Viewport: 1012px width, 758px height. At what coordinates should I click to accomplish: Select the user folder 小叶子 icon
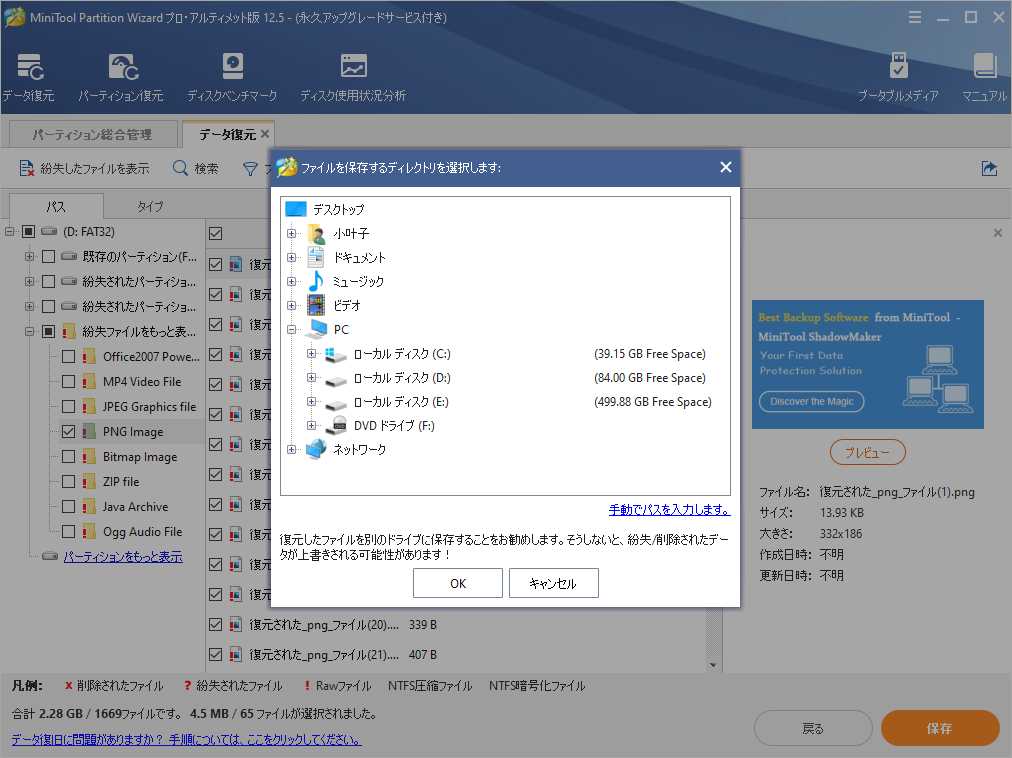[316, 234]
